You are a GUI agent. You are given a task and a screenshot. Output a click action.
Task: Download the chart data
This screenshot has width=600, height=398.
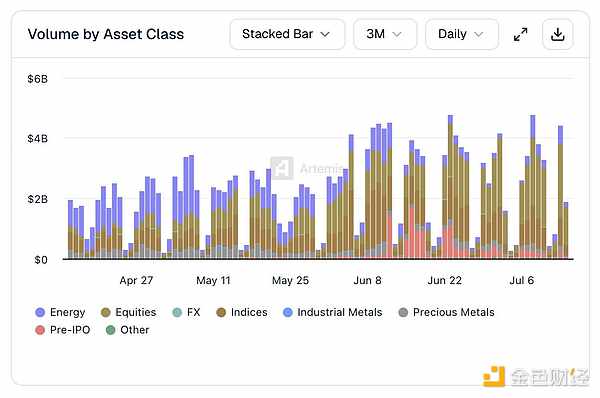[x=558, y=34]
